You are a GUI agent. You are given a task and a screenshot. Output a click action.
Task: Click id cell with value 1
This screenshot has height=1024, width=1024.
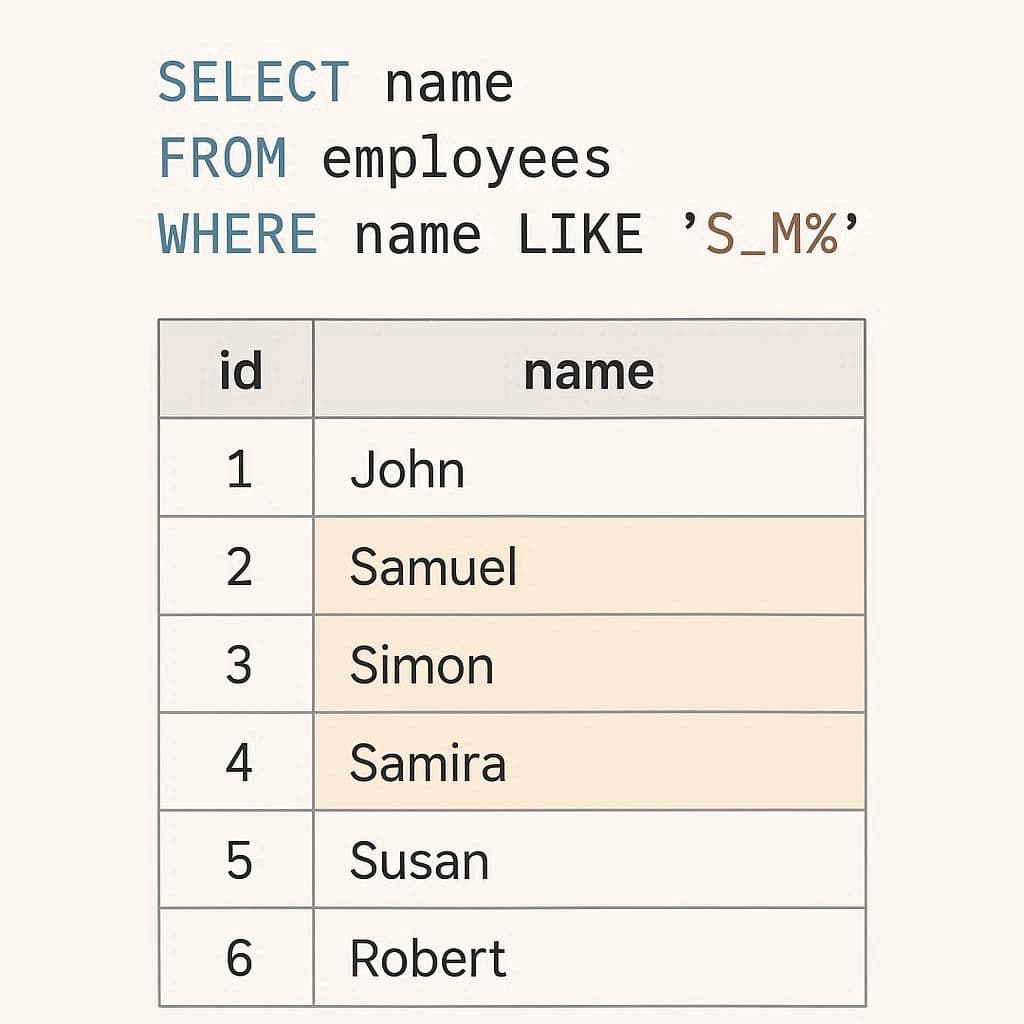pyautogui.click(x=236, y=468)
